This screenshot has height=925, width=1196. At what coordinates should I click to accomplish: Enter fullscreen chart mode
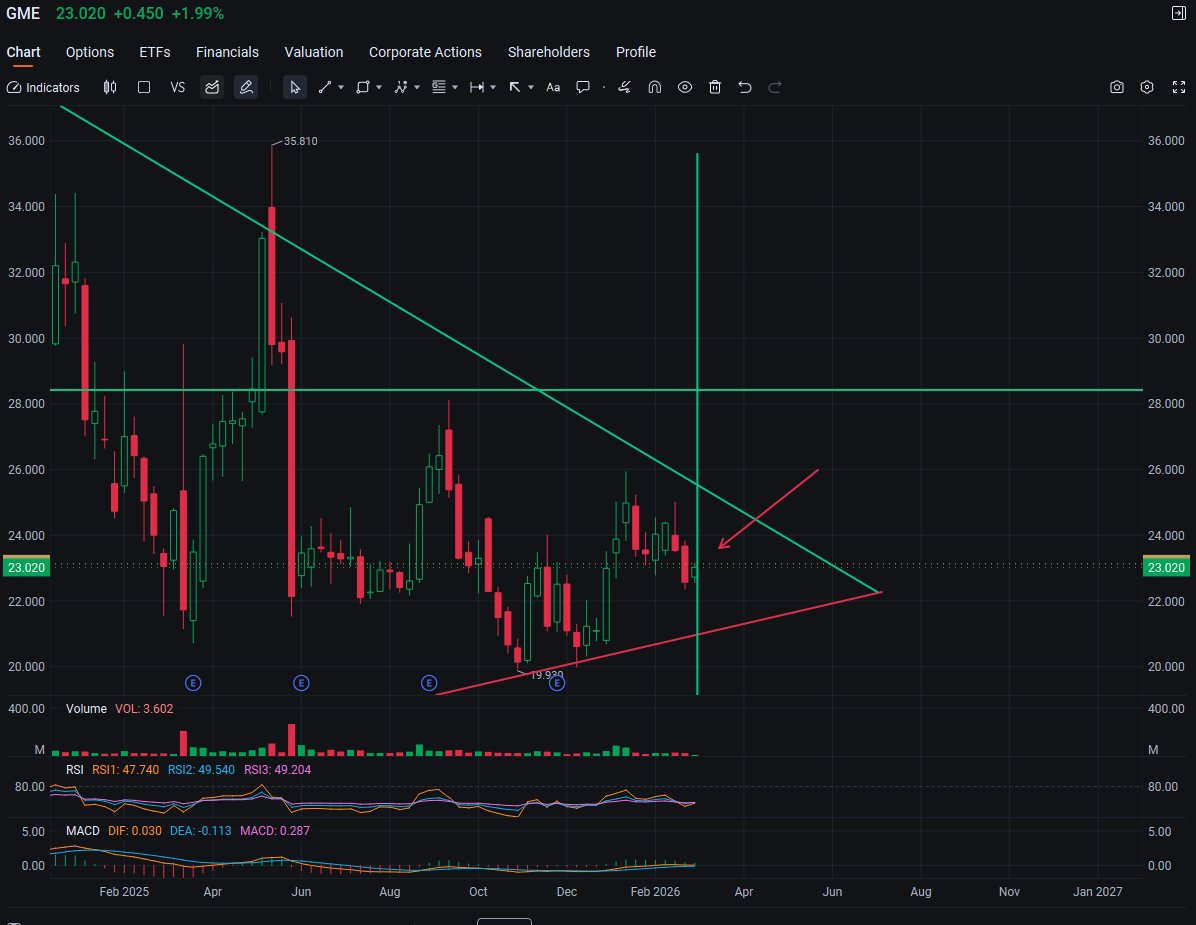1179,88
